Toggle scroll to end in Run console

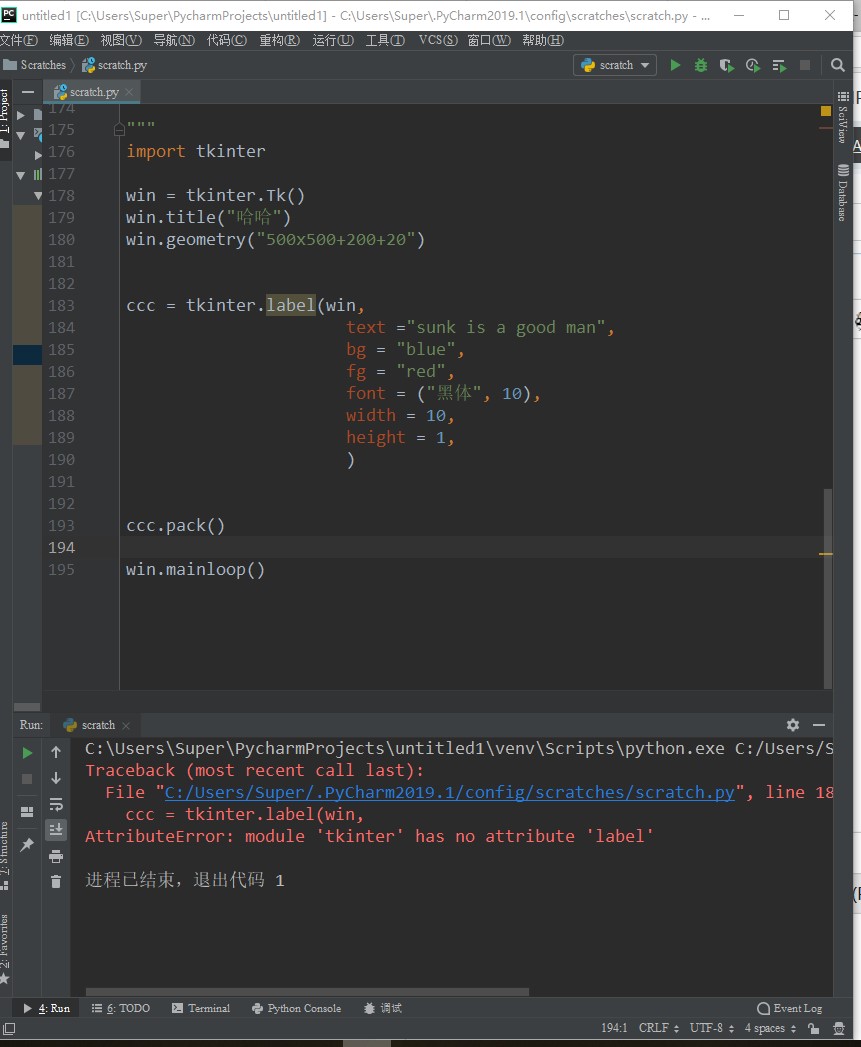[x=56, y=830]
